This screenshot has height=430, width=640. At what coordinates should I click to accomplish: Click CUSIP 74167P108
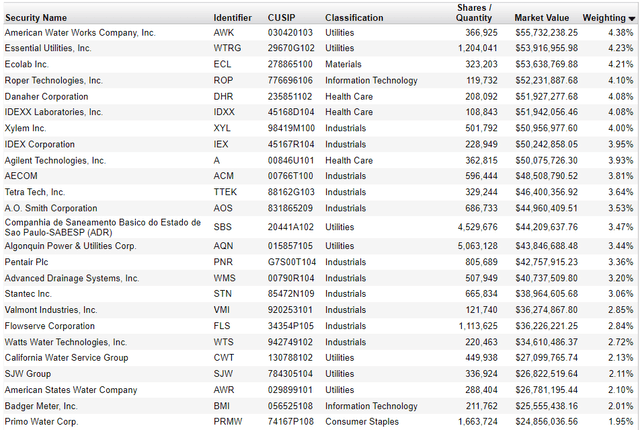pos(291,422)
